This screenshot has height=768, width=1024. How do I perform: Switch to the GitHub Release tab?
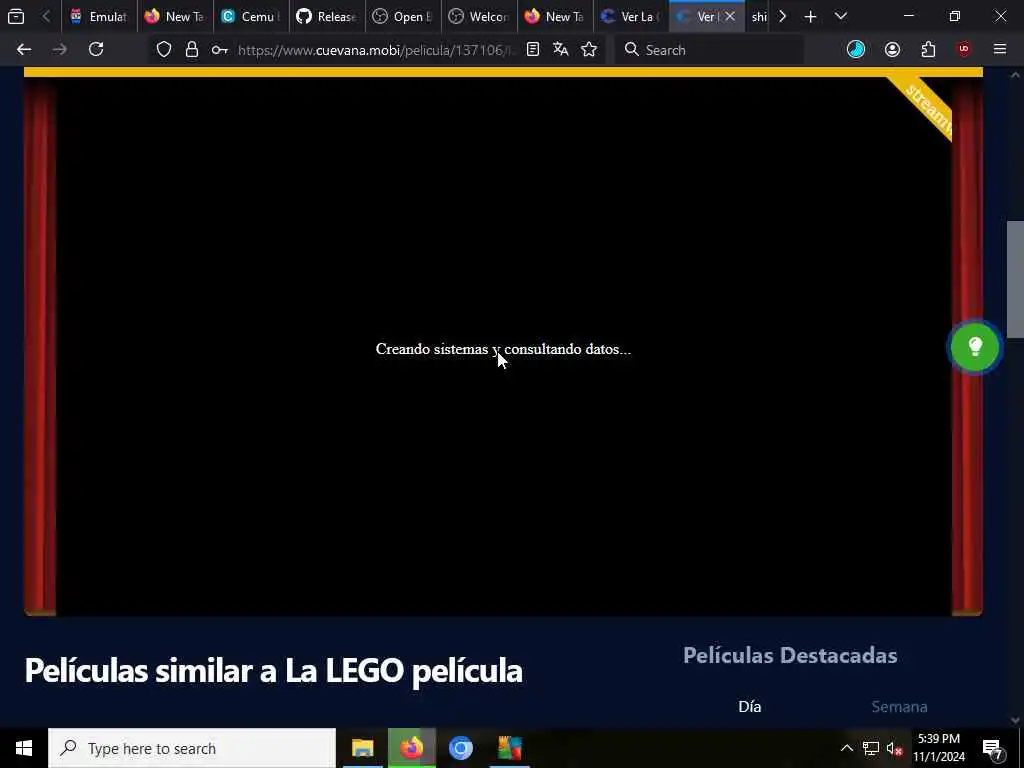(327, 16)
